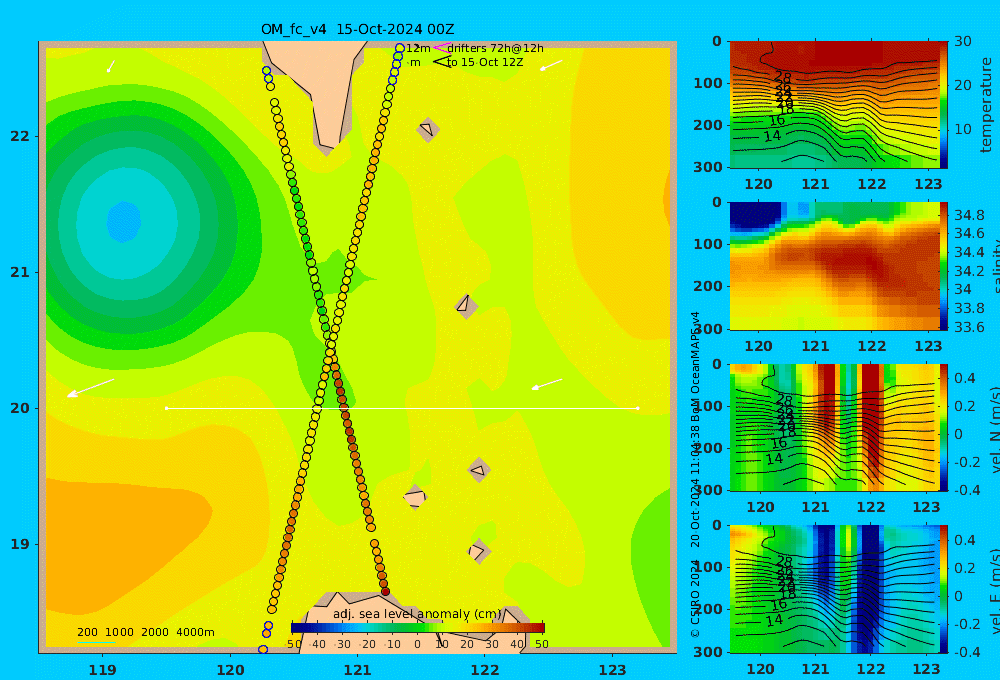Click the main map longitude label 123
Image resolution: width=1000 pixels, height=680 pixels.
[x=612, y=670]
